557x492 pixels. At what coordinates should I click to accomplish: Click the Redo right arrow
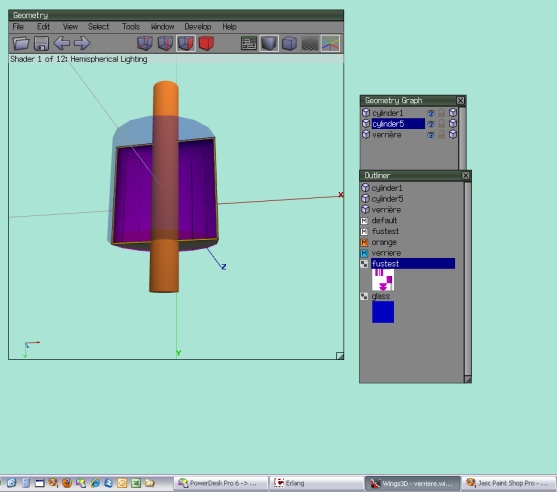[x=82, y=43]
